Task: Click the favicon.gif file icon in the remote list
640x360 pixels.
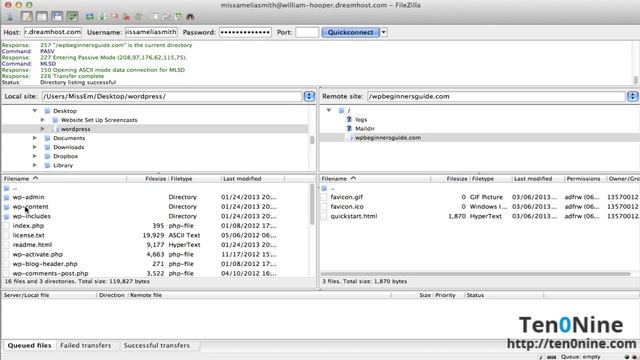Action: (x=324, y=197)
